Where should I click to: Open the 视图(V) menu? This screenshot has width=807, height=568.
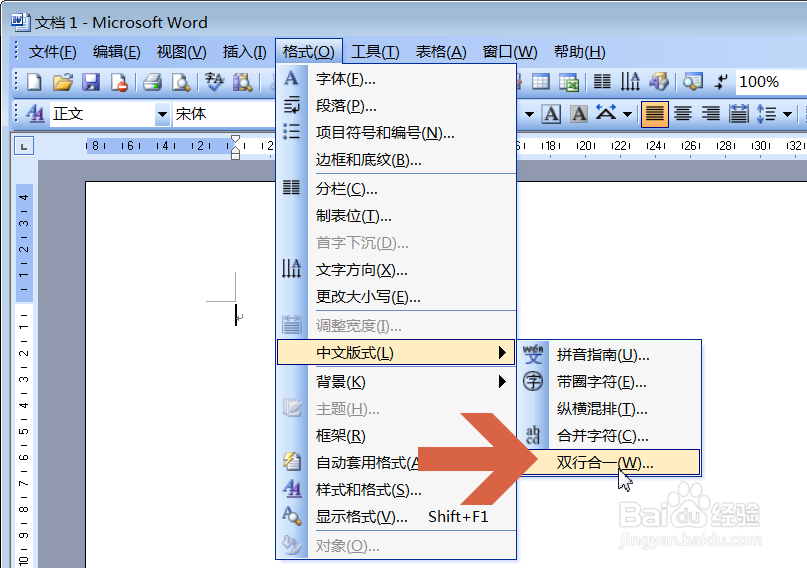181,51
